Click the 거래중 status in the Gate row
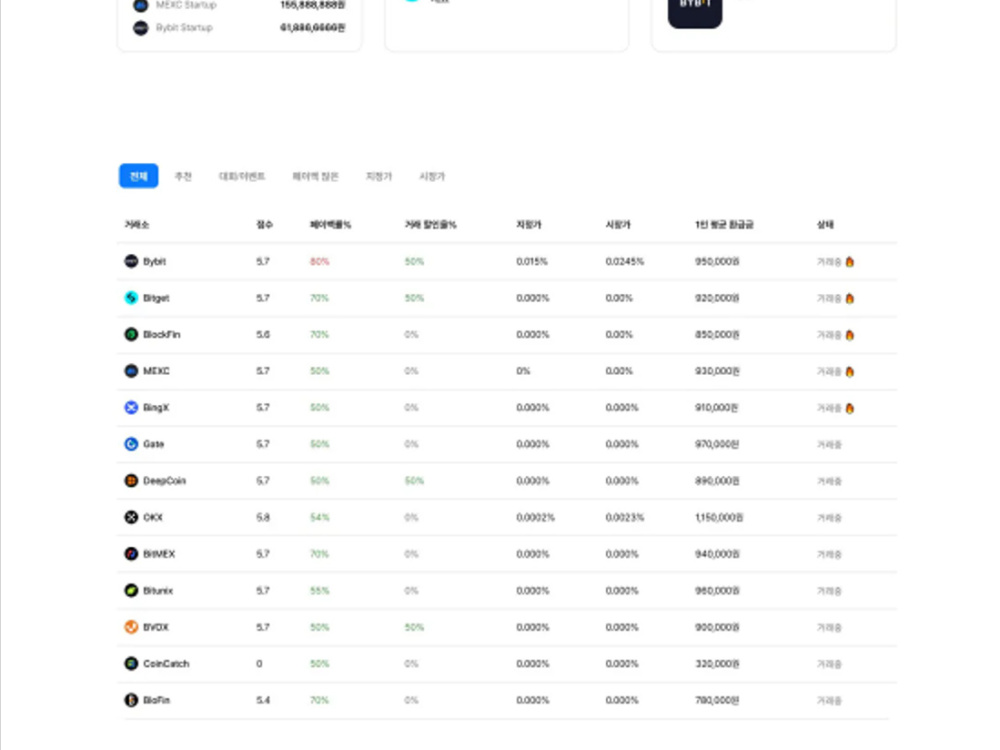The image size is (1000, 750). coord(829,445)
